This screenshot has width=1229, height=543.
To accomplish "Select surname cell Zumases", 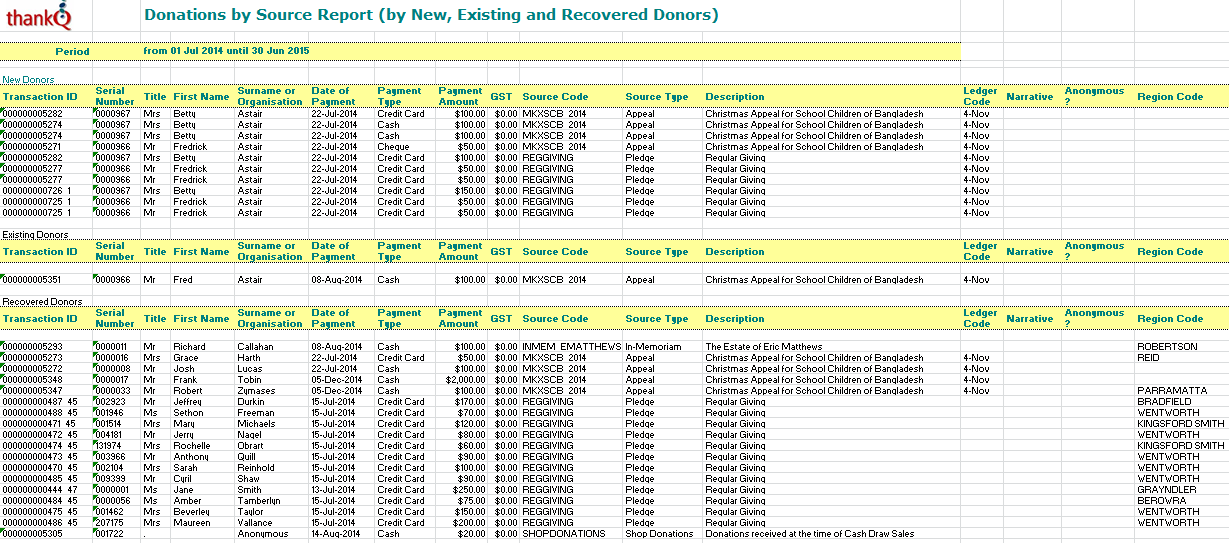I will pos(256,391).
